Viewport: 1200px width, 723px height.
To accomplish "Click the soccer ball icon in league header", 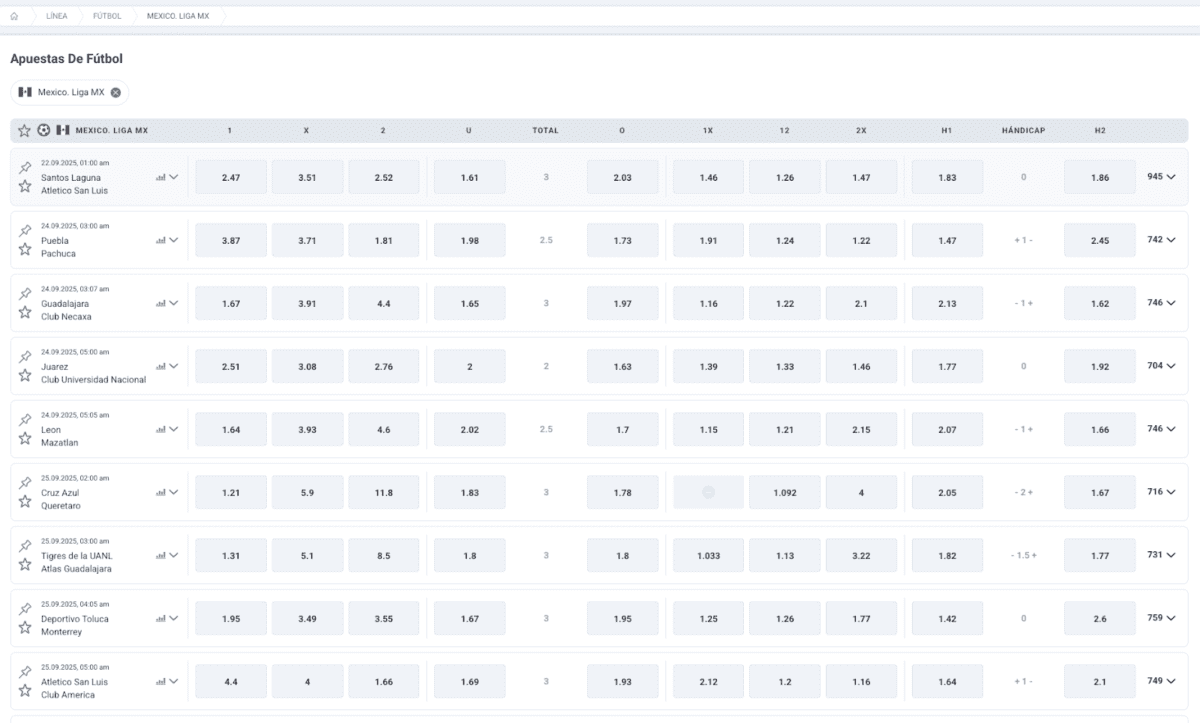I will [x=43, y=130].
